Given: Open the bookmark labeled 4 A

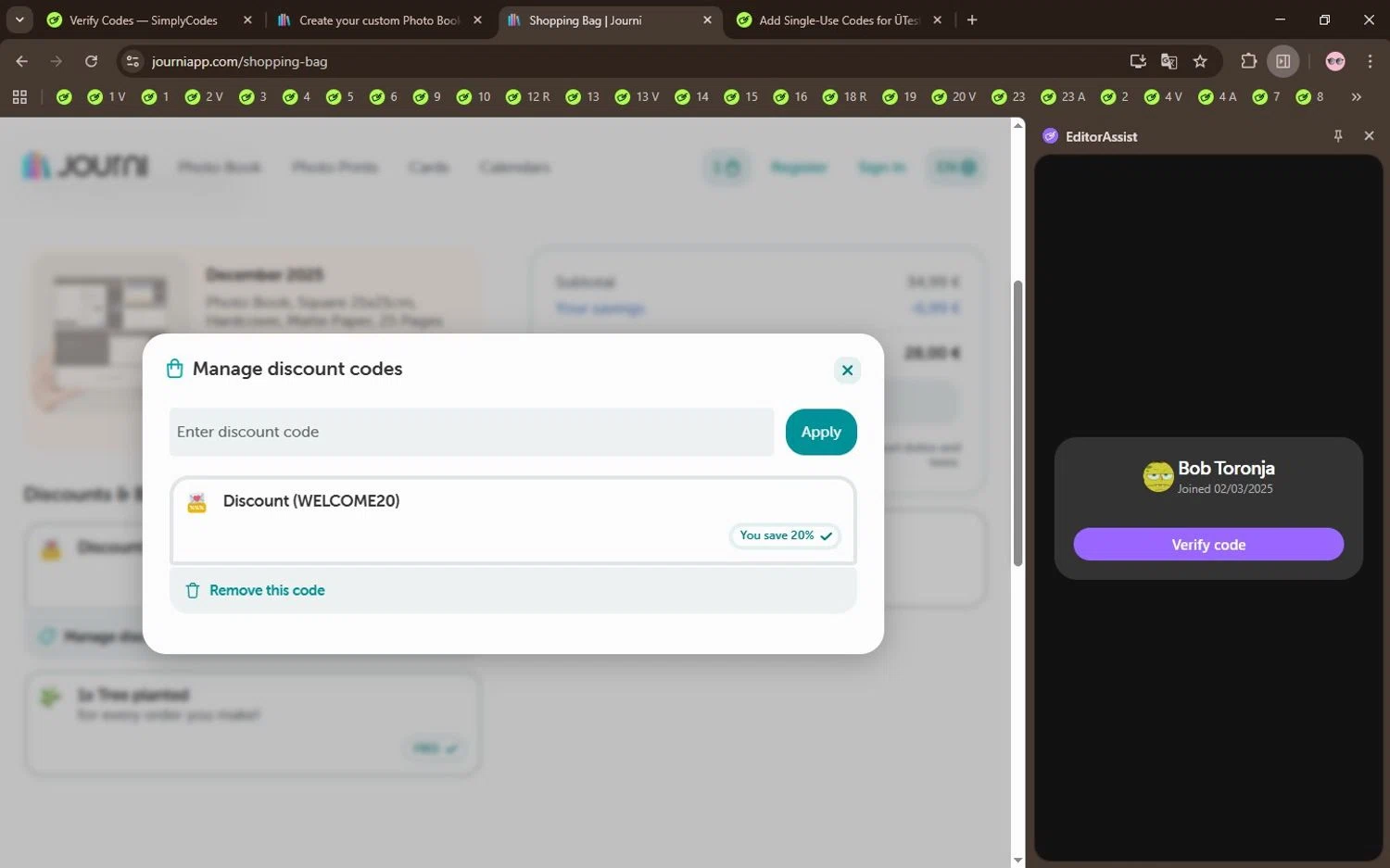Looking at the screenshot, I should tap(1218, 96).
